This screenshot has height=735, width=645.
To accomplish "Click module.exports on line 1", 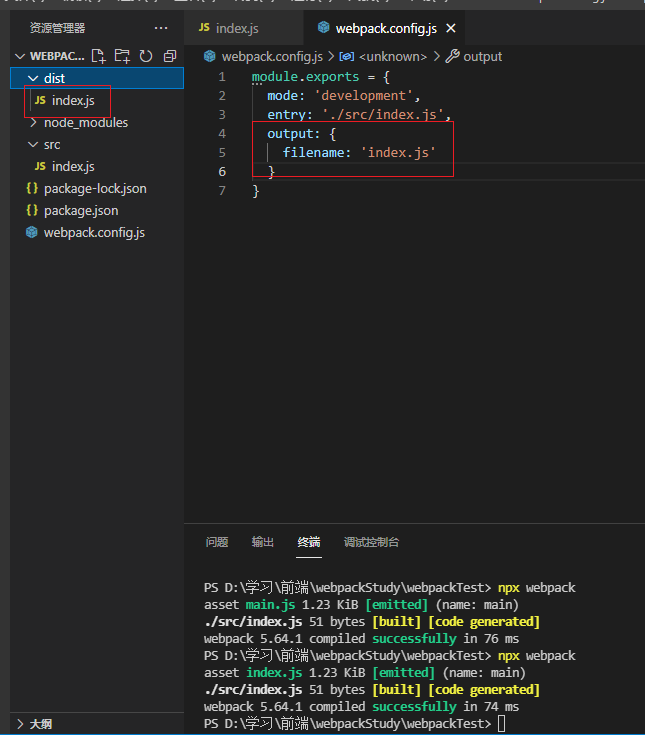I will 305,76.
